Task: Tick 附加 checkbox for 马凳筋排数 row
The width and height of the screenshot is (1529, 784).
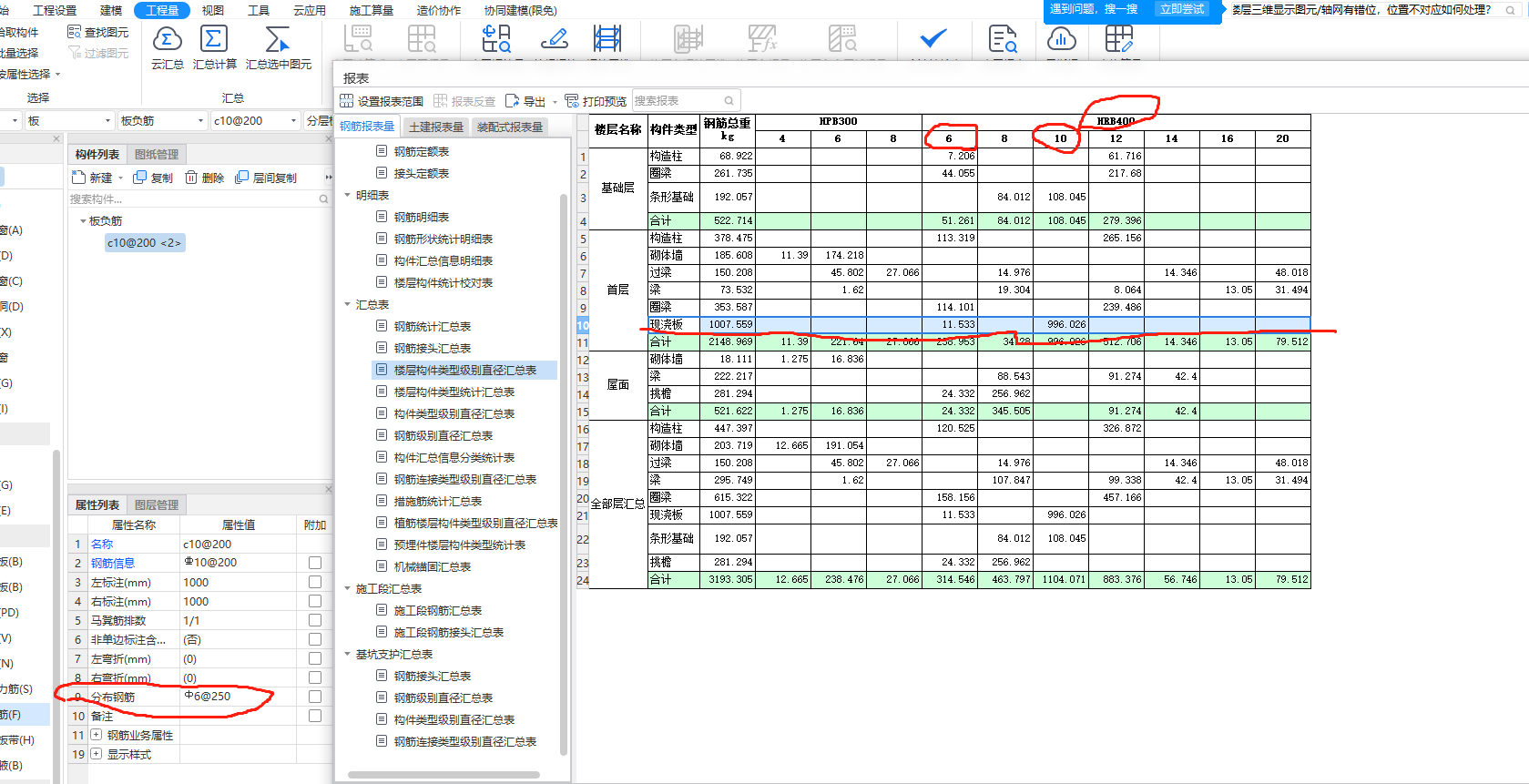Action: coord(315,620)
